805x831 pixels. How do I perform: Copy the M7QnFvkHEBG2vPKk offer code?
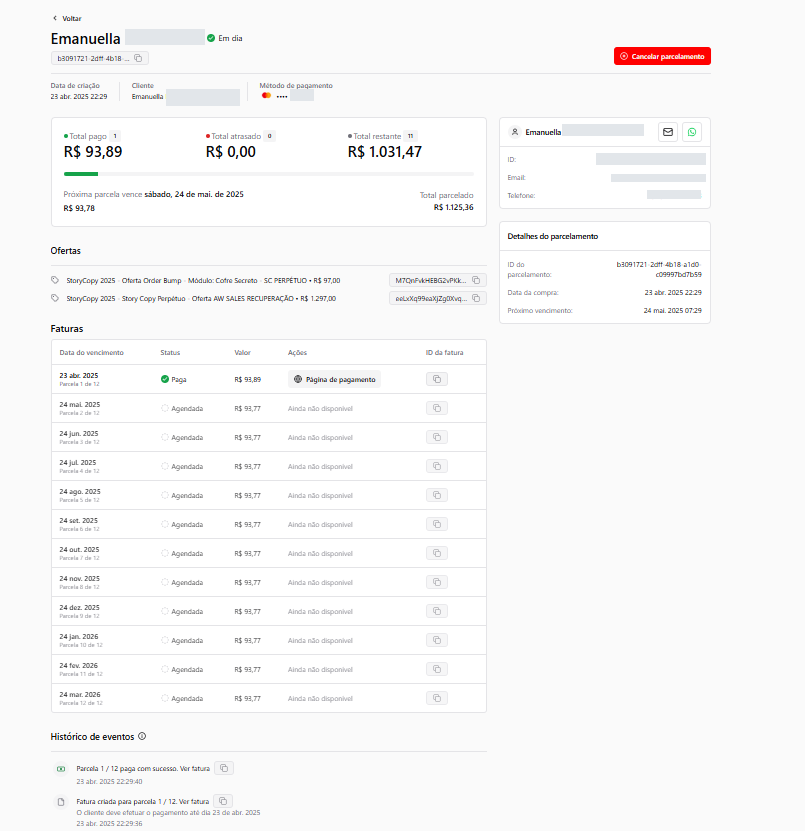[x=476, y=280]
